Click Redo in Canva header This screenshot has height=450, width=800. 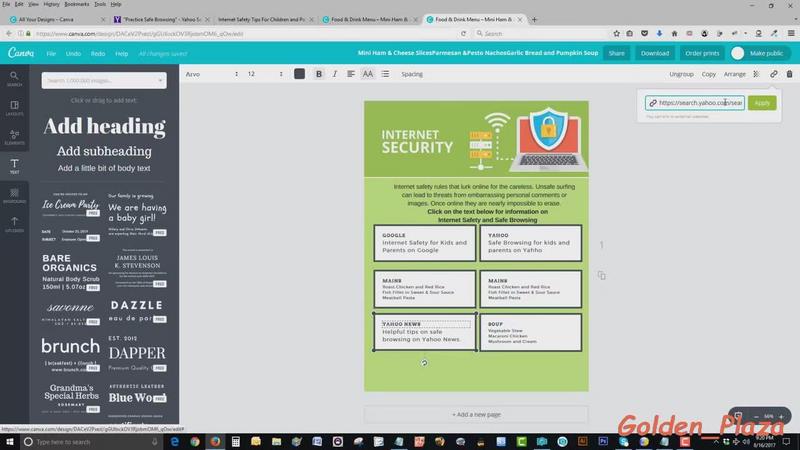pyautogui.click(x=98, y=54)
